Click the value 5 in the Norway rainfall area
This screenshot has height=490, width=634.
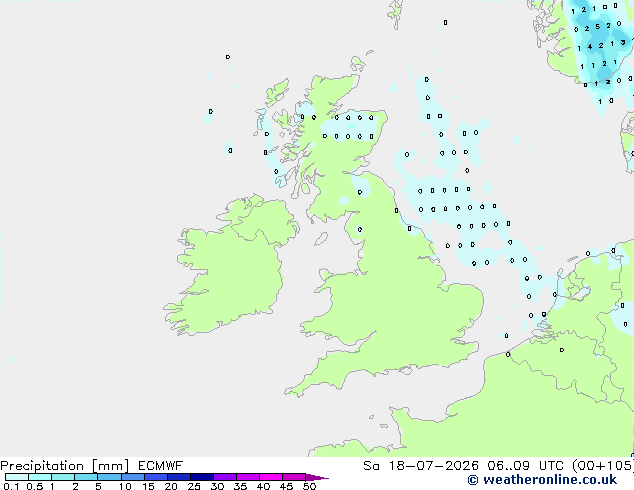click(x=598, y=27)
